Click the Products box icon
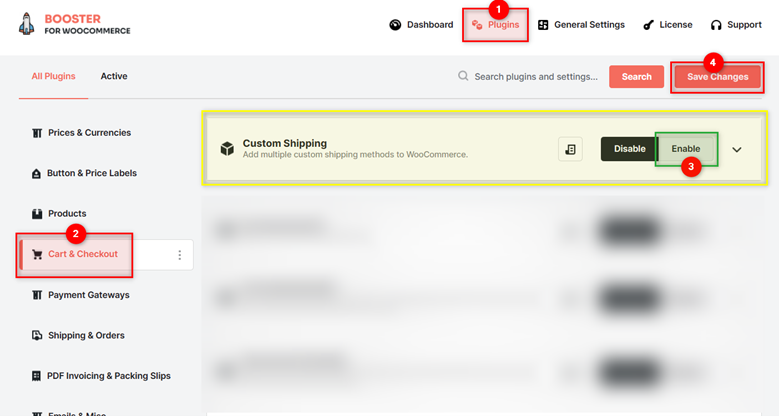The width and height of the screenshot is (779, 416). (x=37, y=214)
